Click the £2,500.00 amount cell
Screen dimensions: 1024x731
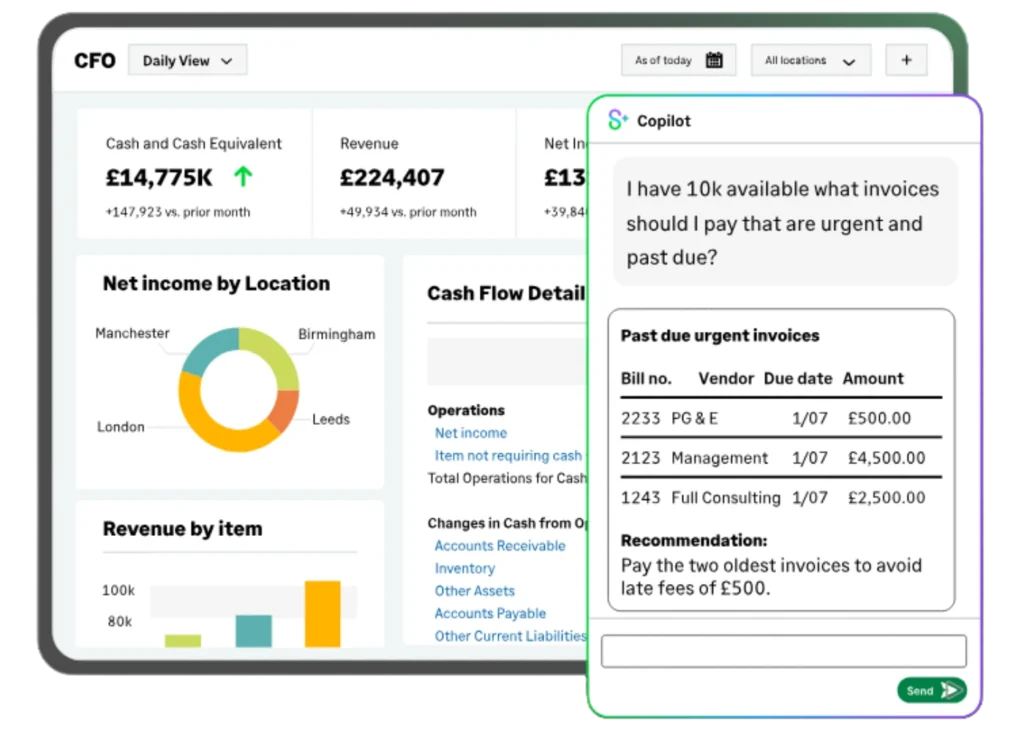point(886,498)
